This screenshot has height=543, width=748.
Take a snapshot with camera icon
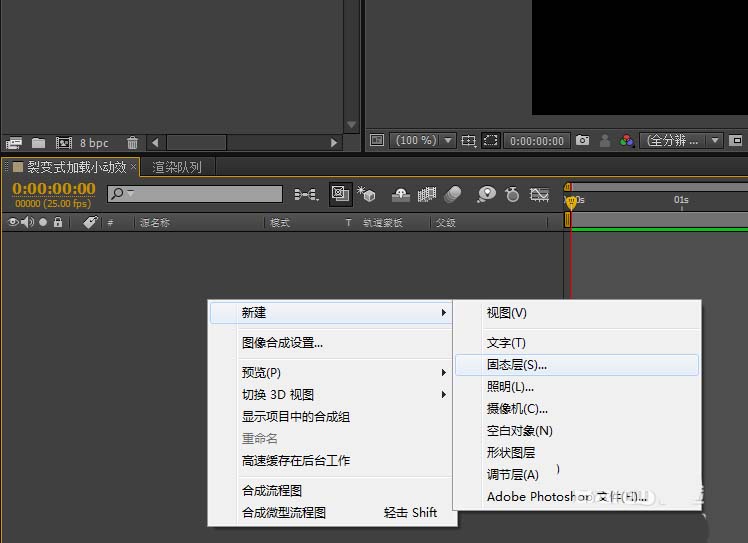(x=582, y=141)
